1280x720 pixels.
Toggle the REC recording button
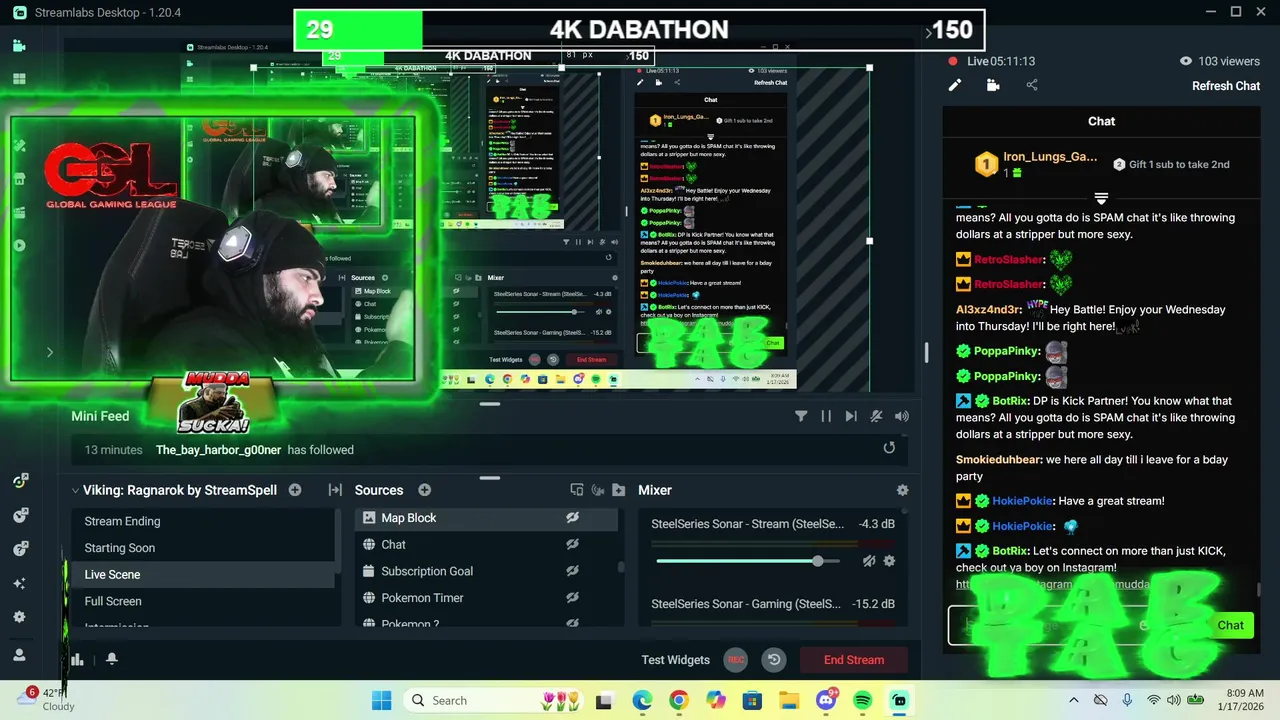(x=736, y=660)
